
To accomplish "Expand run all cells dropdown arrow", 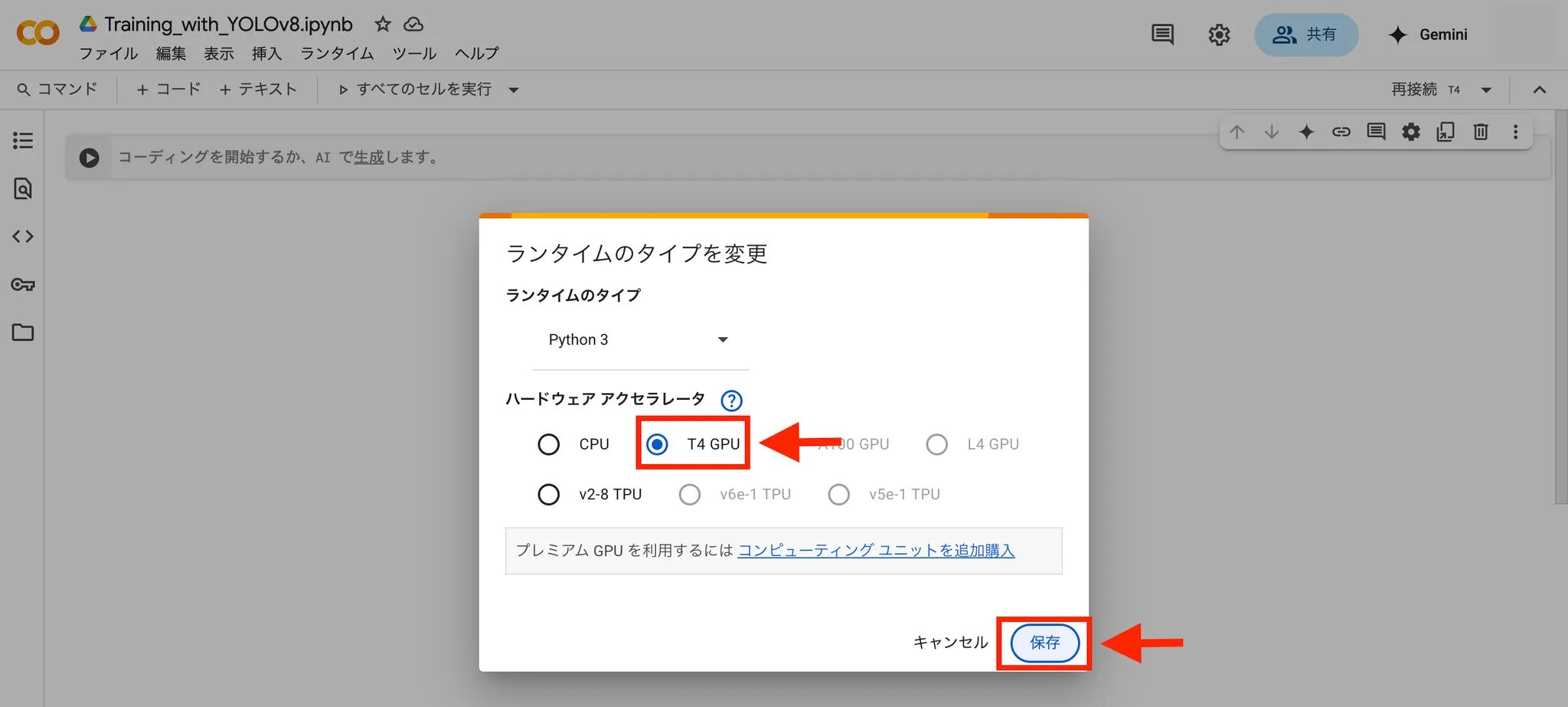I will (x=514, y=90).
